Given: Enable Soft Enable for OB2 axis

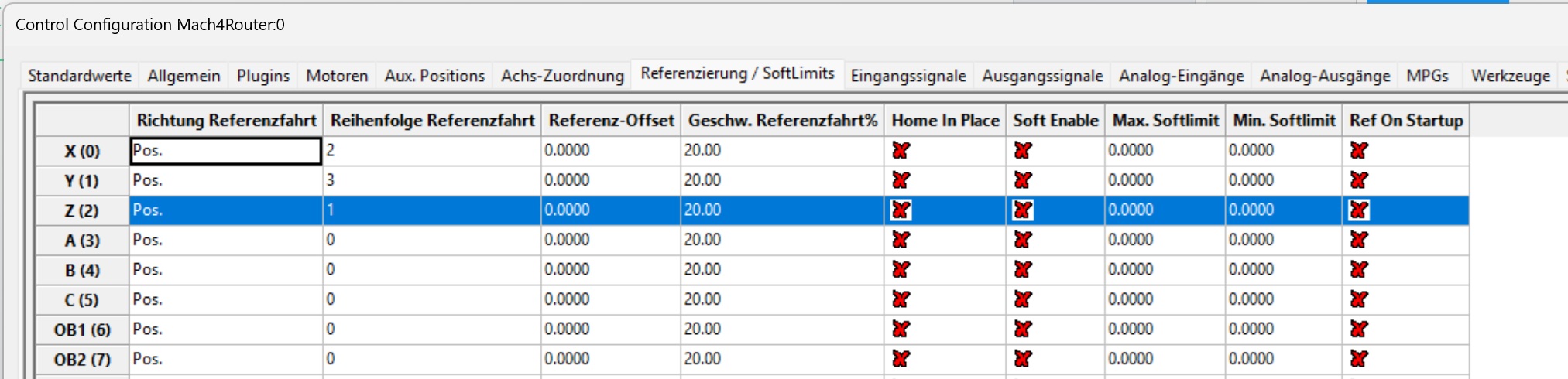Looking at the screenshot, I should 1023,359.
